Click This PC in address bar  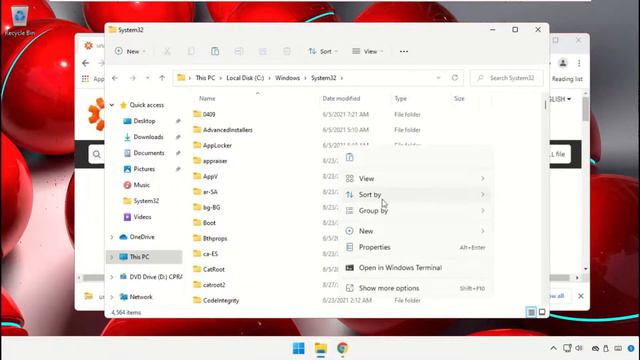(205, 78)
